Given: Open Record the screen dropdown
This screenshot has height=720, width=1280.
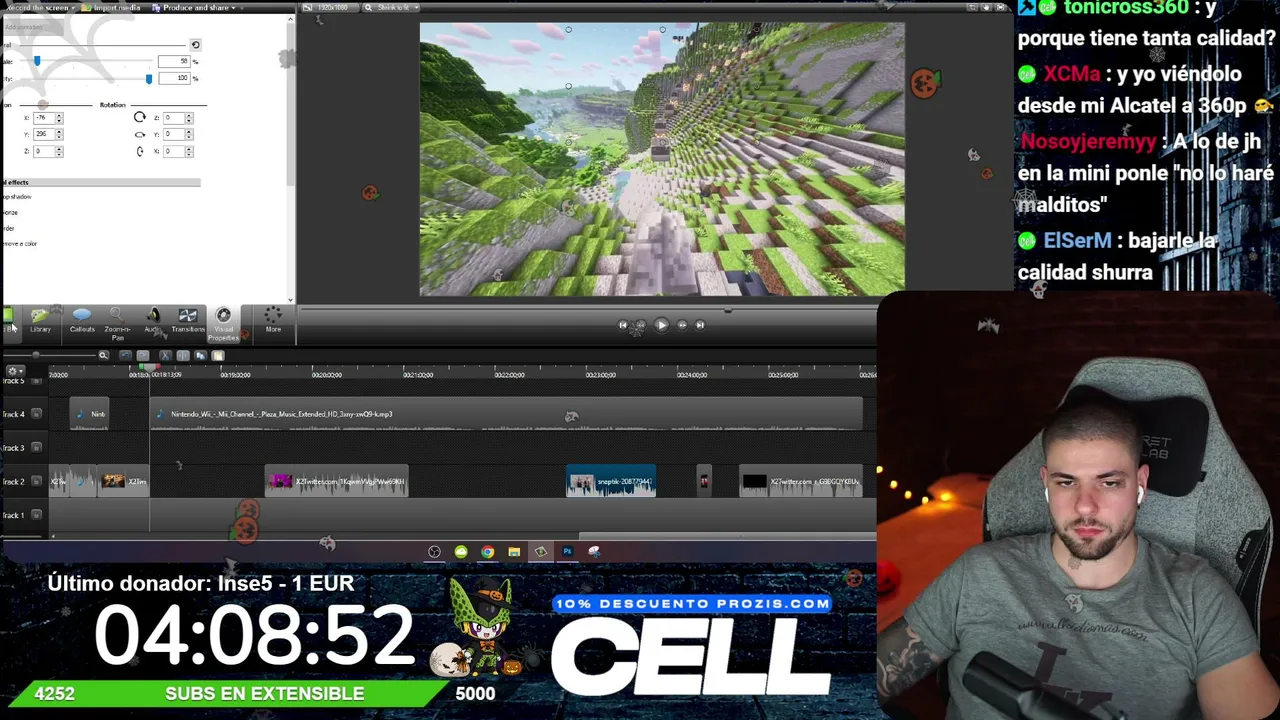Looking at the screenshot, I should pyautogui.click(x=40, y=8).
